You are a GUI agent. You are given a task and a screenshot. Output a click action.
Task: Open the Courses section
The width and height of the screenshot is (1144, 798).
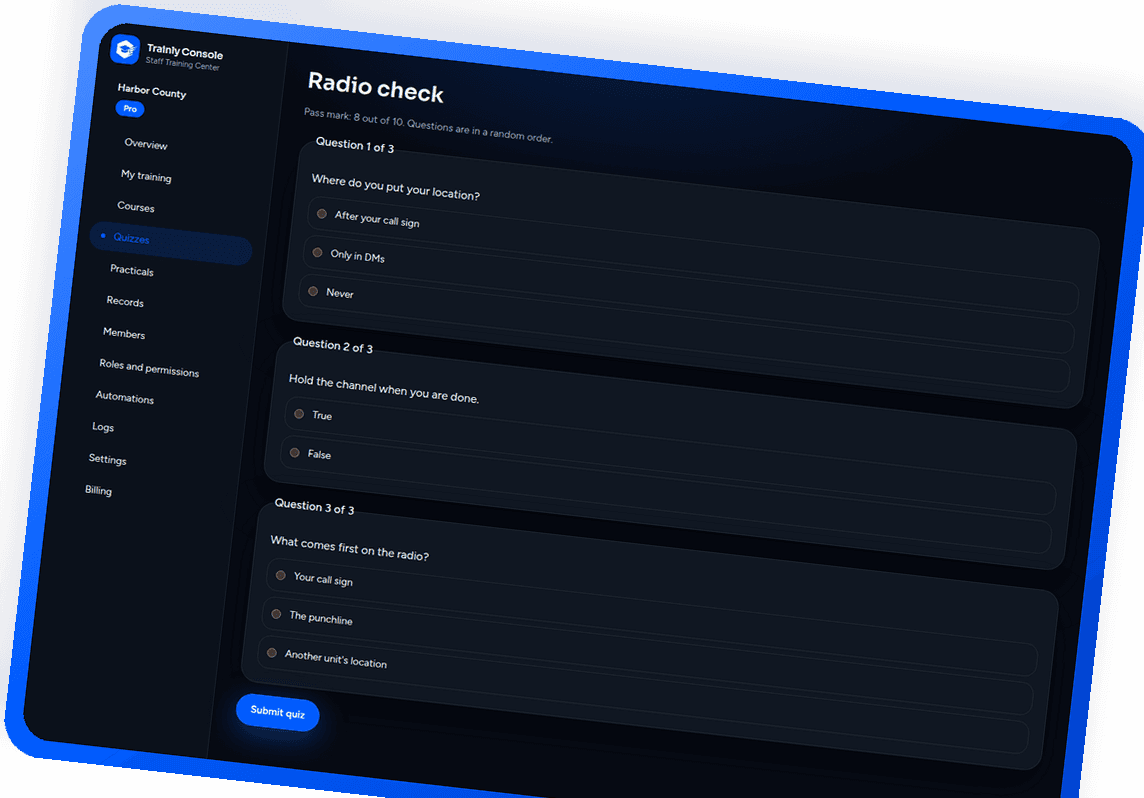pyautogui.click(x=136, y=206)
